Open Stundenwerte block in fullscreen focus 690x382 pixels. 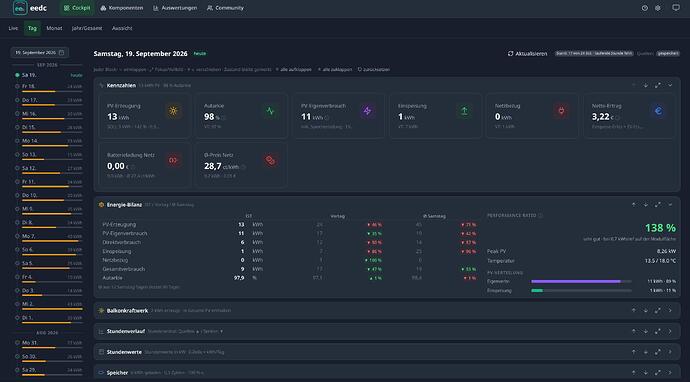[x=657, y=352]
